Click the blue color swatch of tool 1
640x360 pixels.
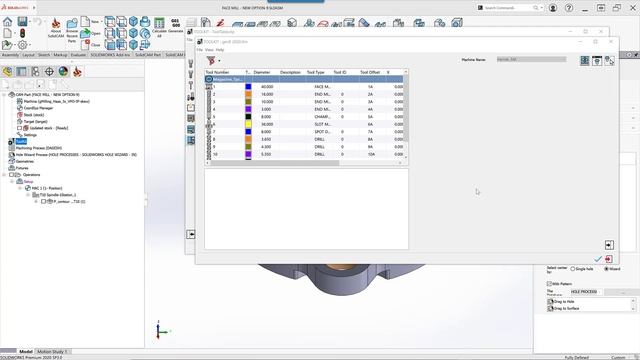(248, 87)
